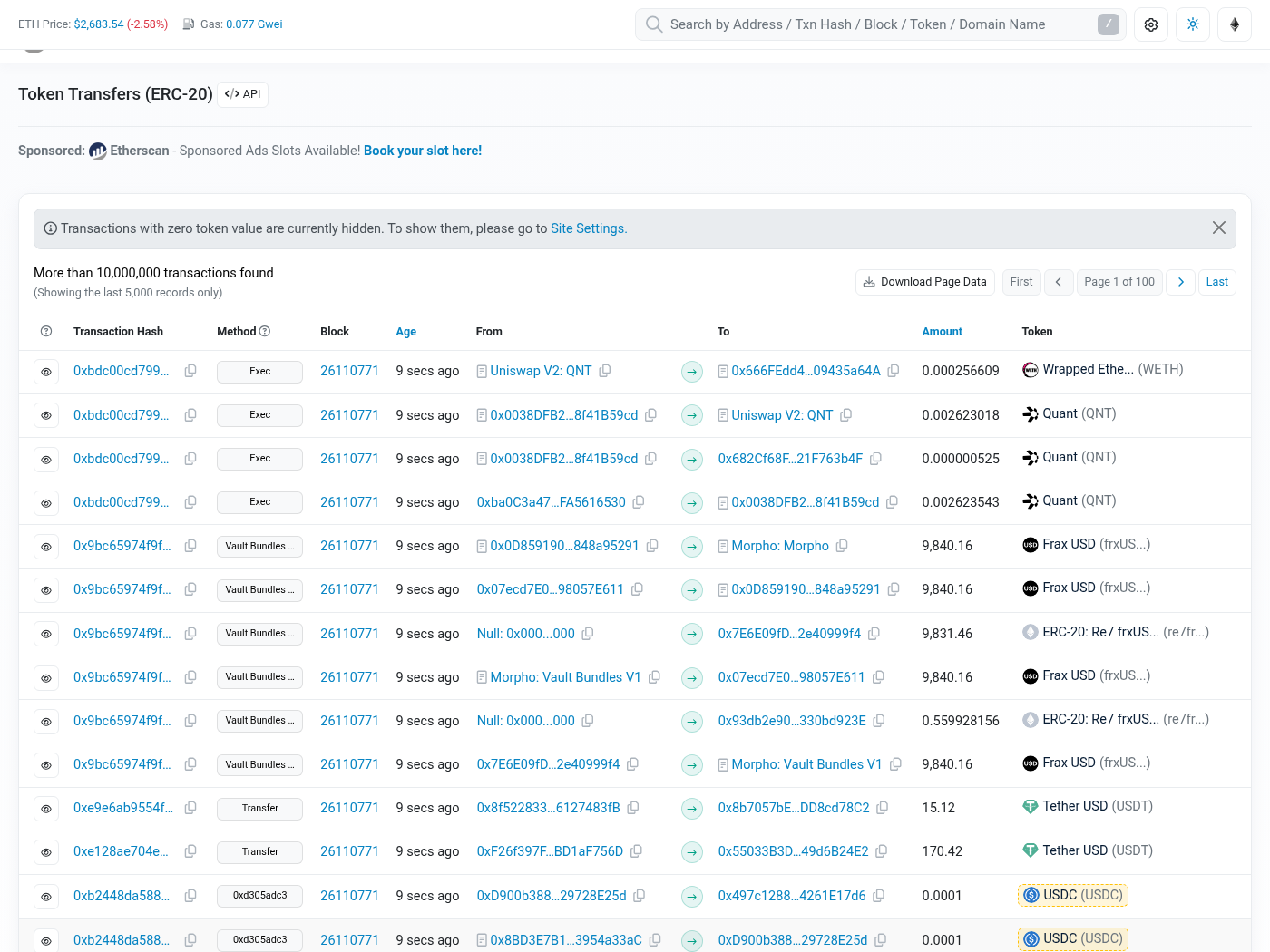Open the Site Settings link in notice
This screenshot has width=1270, height=952.
(589, 228)
